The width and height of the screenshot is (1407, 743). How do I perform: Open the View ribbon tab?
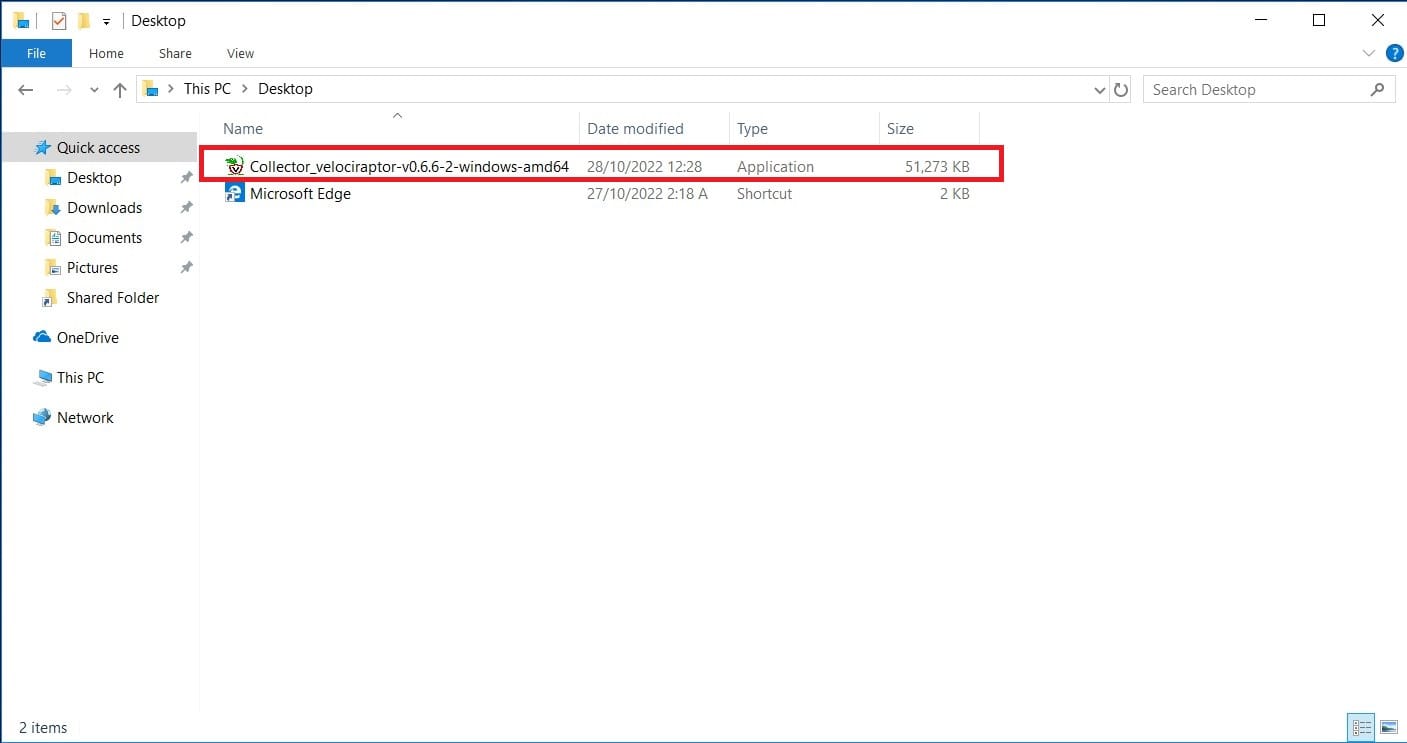(240, 53)
